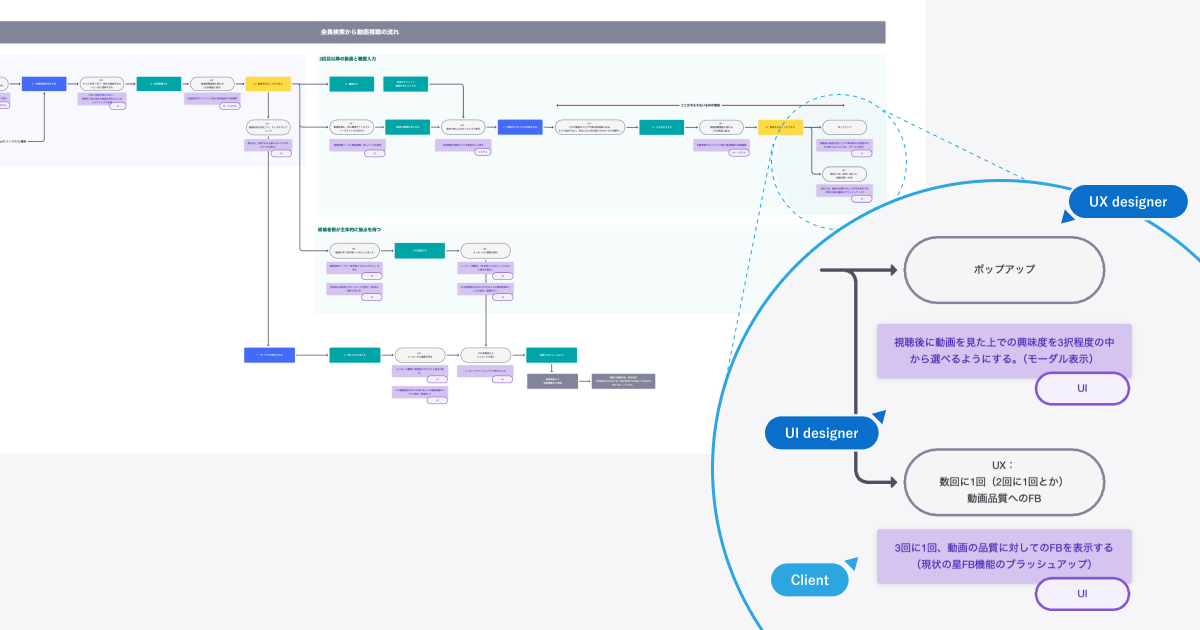Click the UI tag under the 興味度 note
Image resolution: width=1200 pixels, height=630 pixels.
(1082, 388)
